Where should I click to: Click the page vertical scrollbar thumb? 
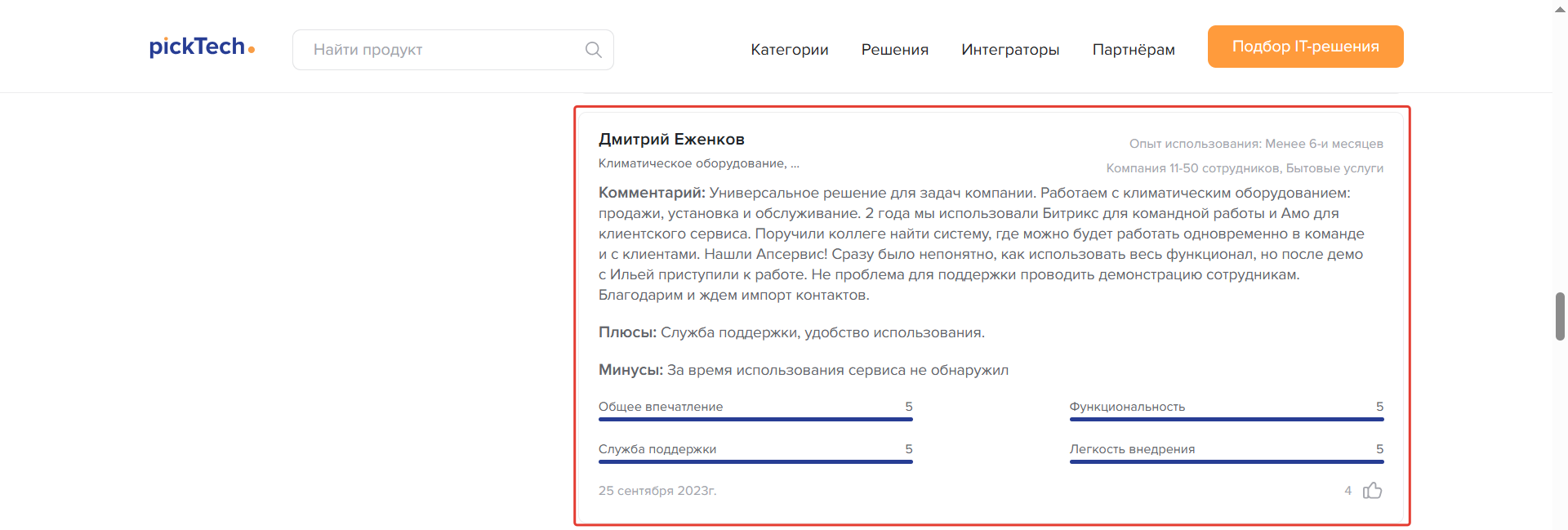click(x=1560, y=316)
